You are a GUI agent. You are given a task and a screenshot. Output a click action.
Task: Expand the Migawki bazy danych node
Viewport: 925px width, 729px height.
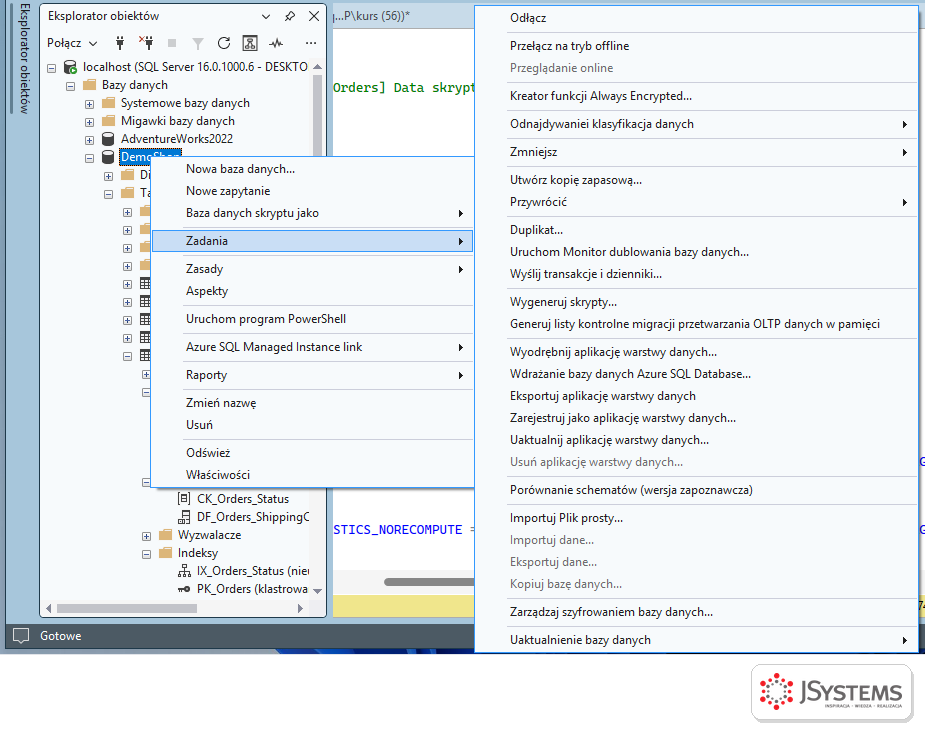tap(89, 122)
